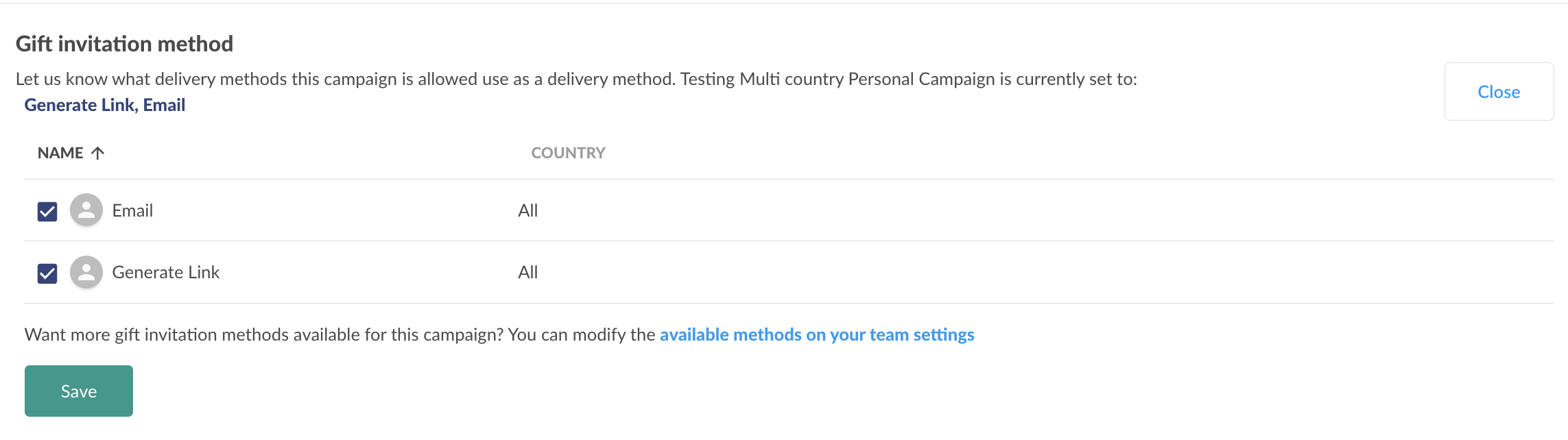Click the All country value for Email
This screenshot has width=1568, height=440.
click(528, 210)
